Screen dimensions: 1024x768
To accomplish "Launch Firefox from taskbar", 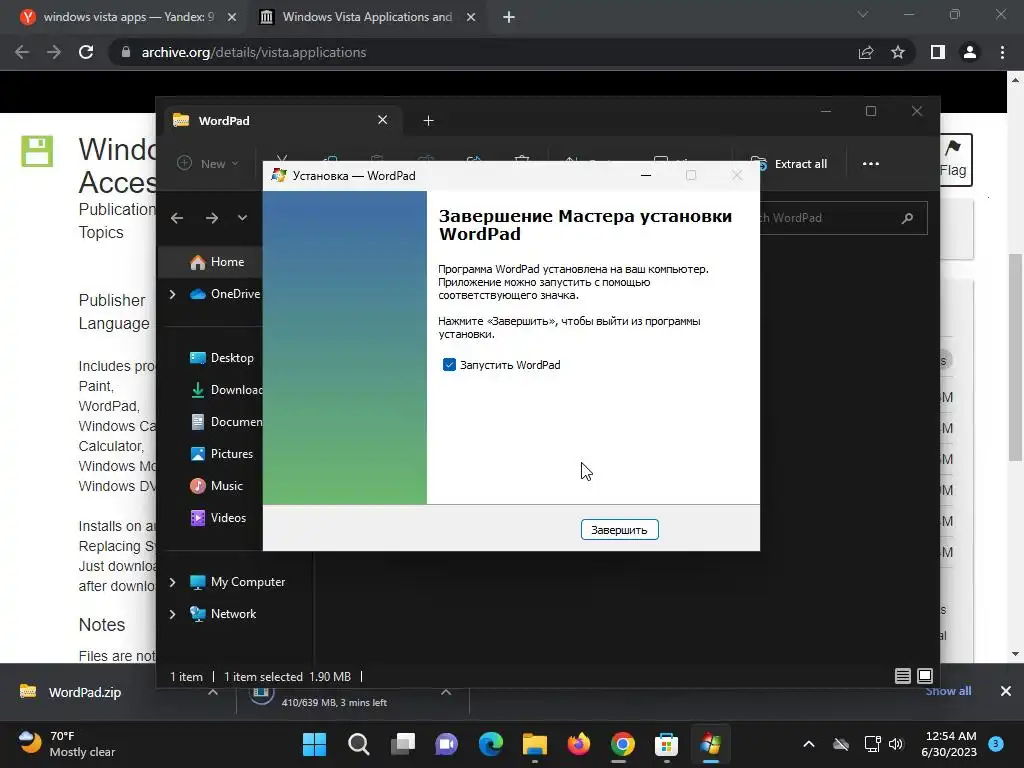I will 579,744.
